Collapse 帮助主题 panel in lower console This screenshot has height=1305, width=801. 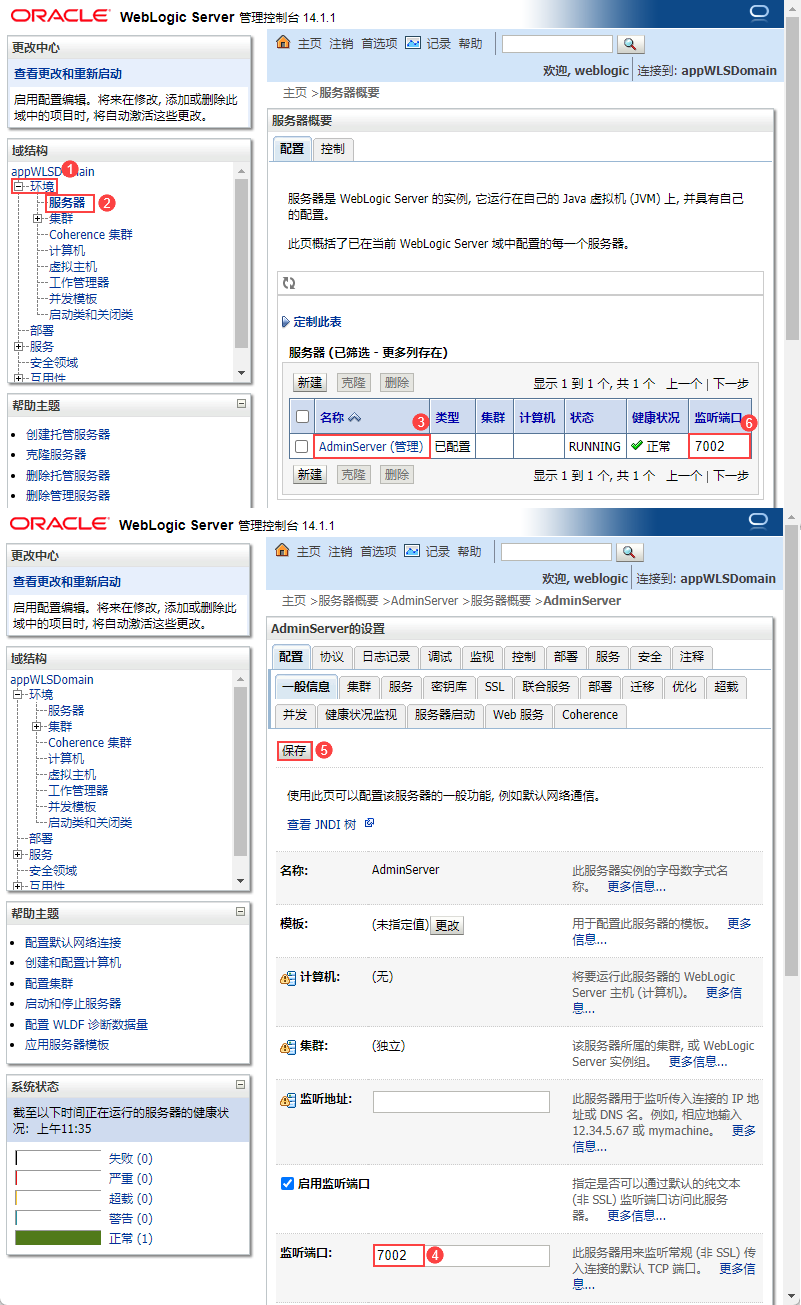point(240,912)
